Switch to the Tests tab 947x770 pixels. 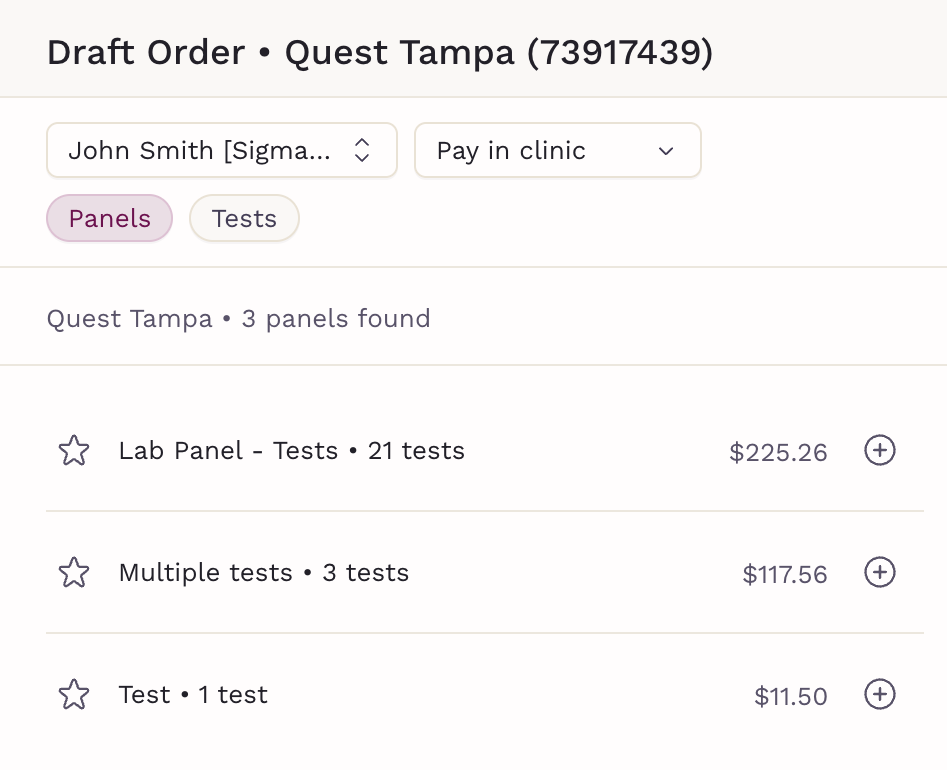click(244, 218)
